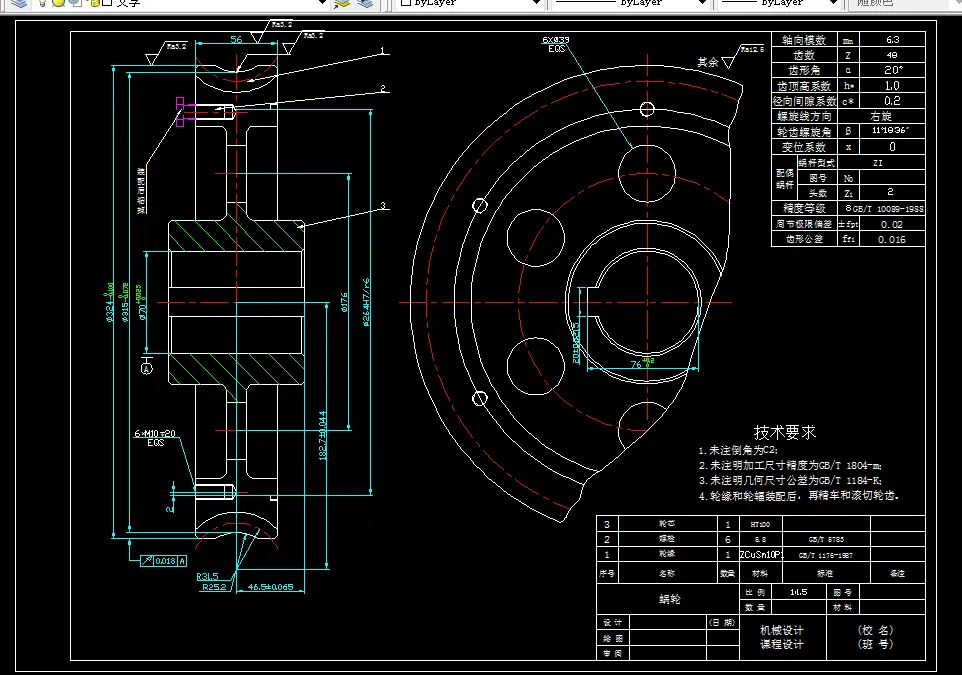962x675 pixels.
Task: Toggle the viewport freeze icon in layer list
Action: [x=76, y=3]
